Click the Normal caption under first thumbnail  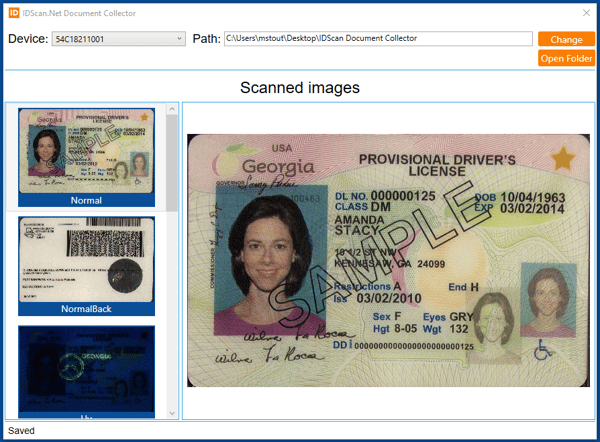pos(86,200)
